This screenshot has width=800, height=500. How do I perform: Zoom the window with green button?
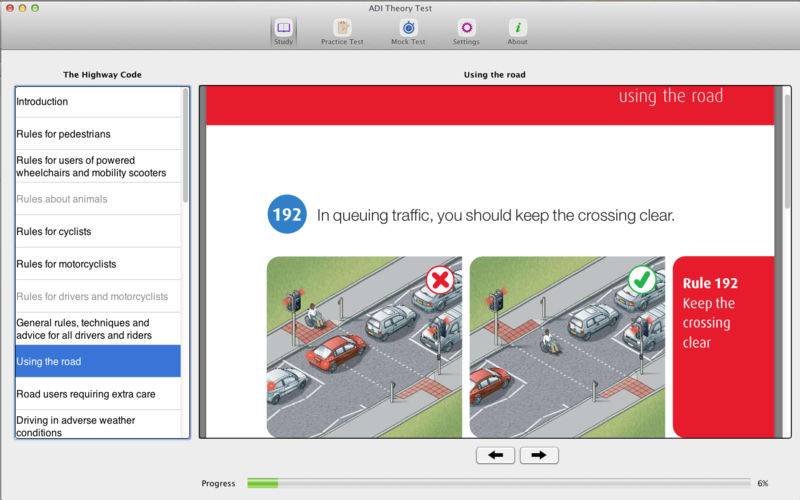[35, 8]
